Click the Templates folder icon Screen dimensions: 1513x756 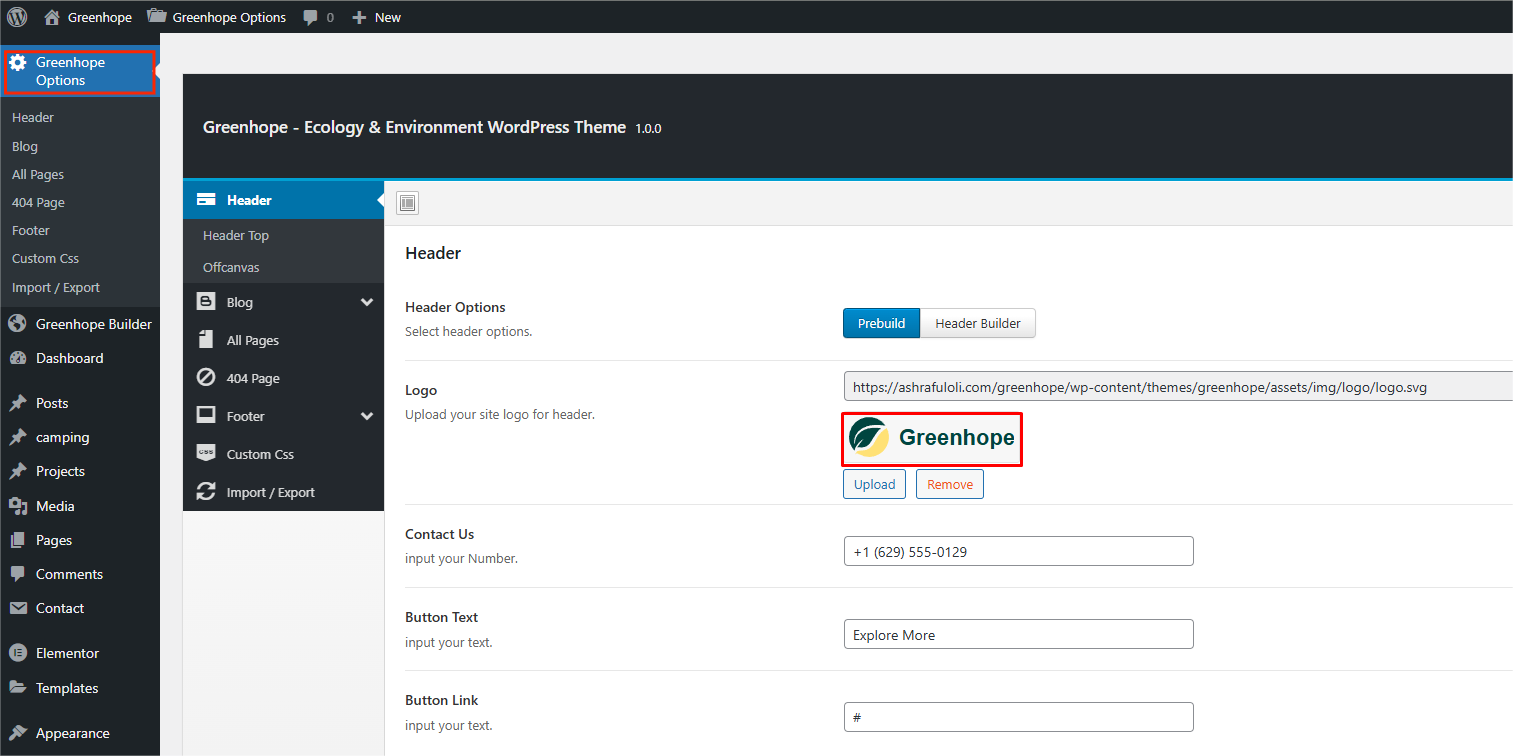18,688
